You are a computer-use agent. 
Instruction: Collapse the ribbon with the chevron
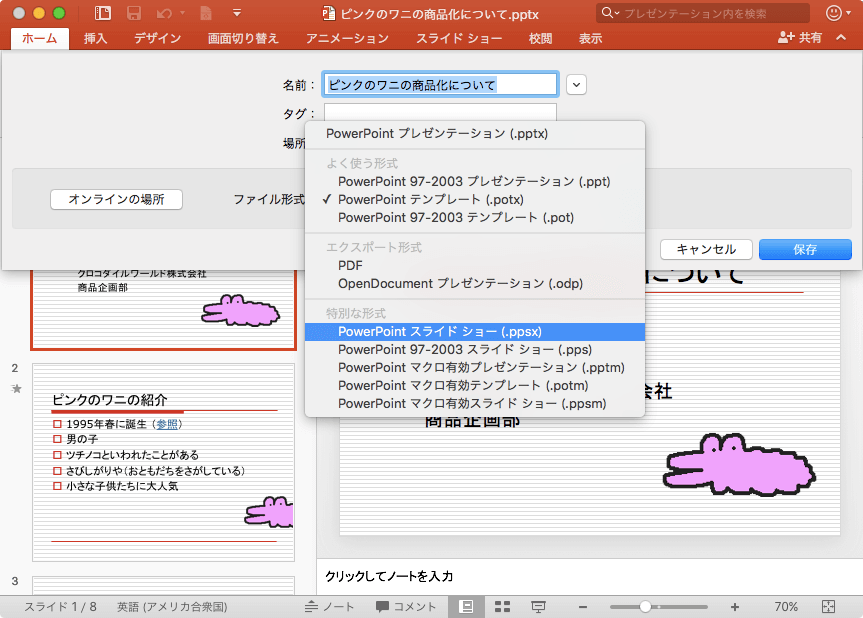[x=841, y=37]
